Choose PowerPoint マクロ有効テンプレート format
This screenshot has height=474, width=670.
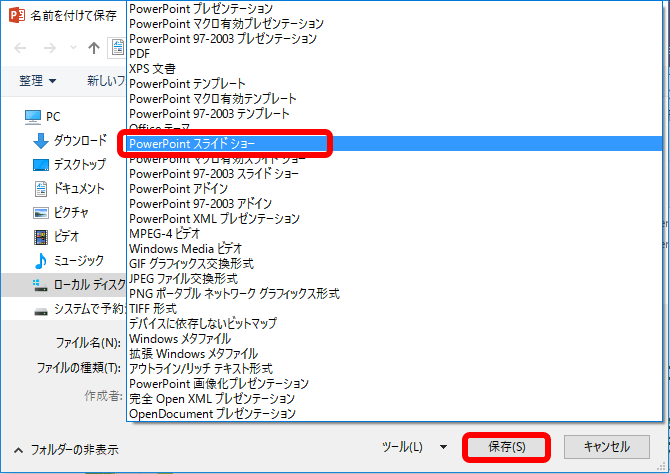tap(394, 98)
